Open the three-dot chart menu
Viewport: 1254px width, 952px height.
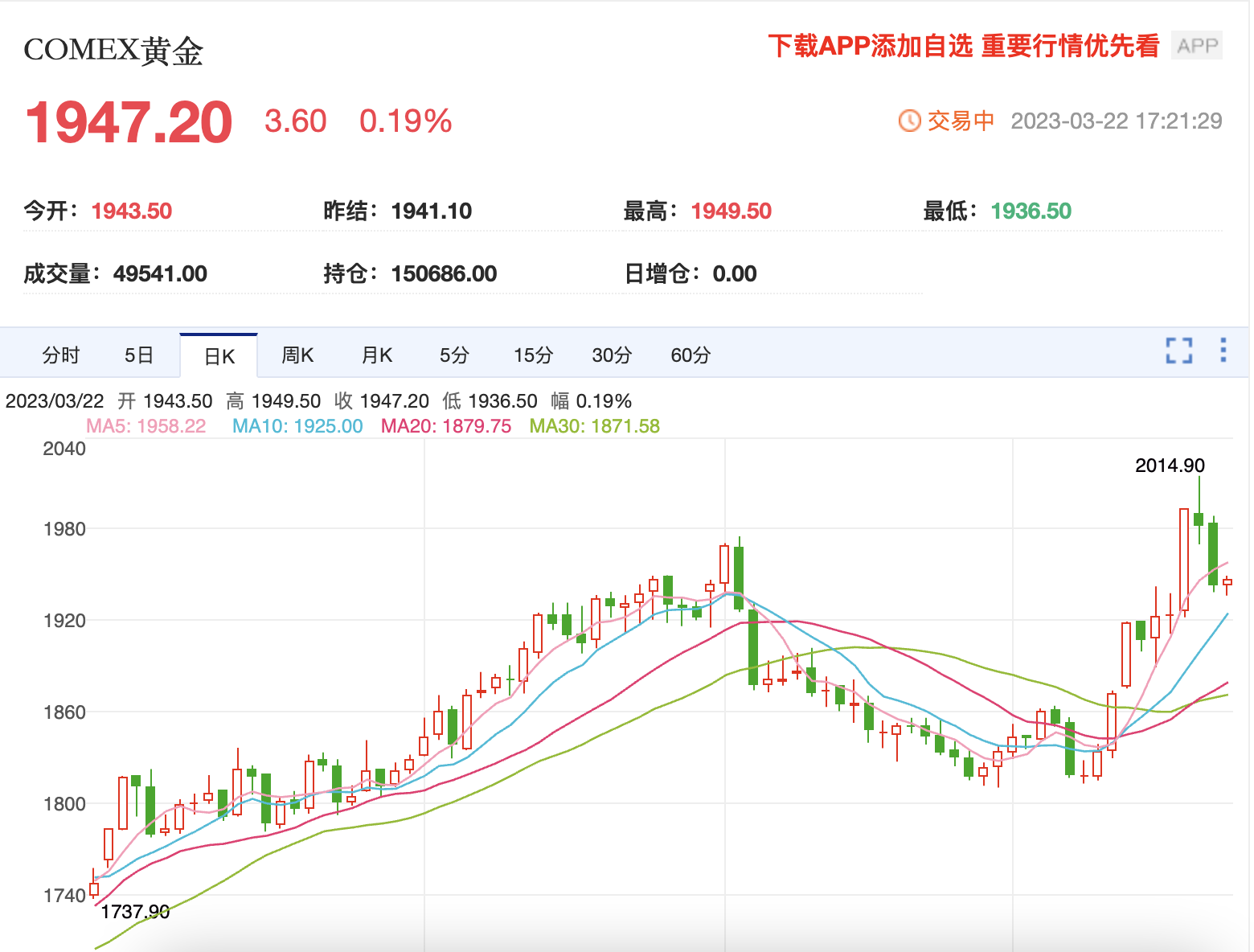tap(1223, 351)
